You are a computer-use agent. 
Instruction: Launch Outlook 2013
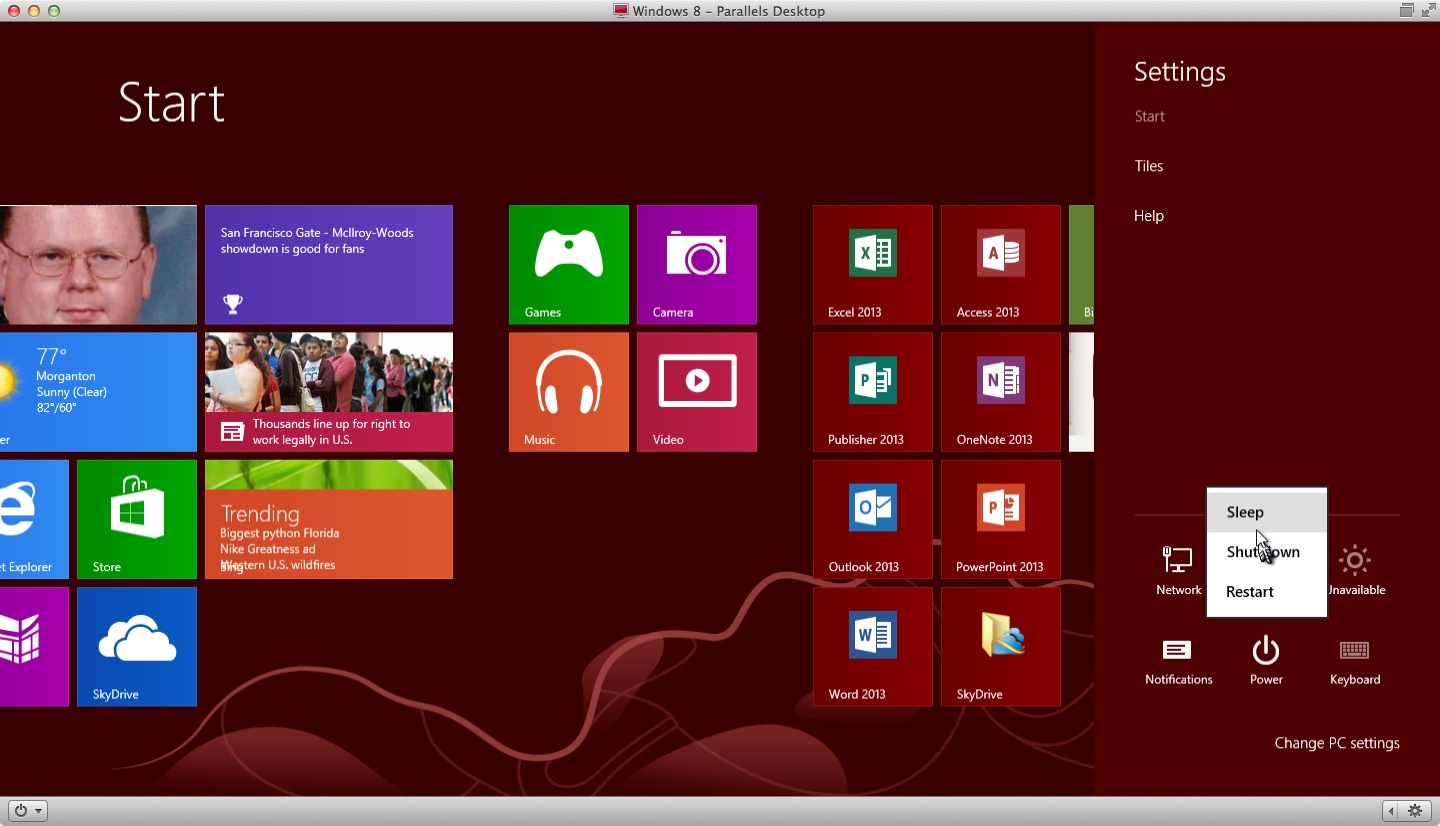(x=873, y=519)
